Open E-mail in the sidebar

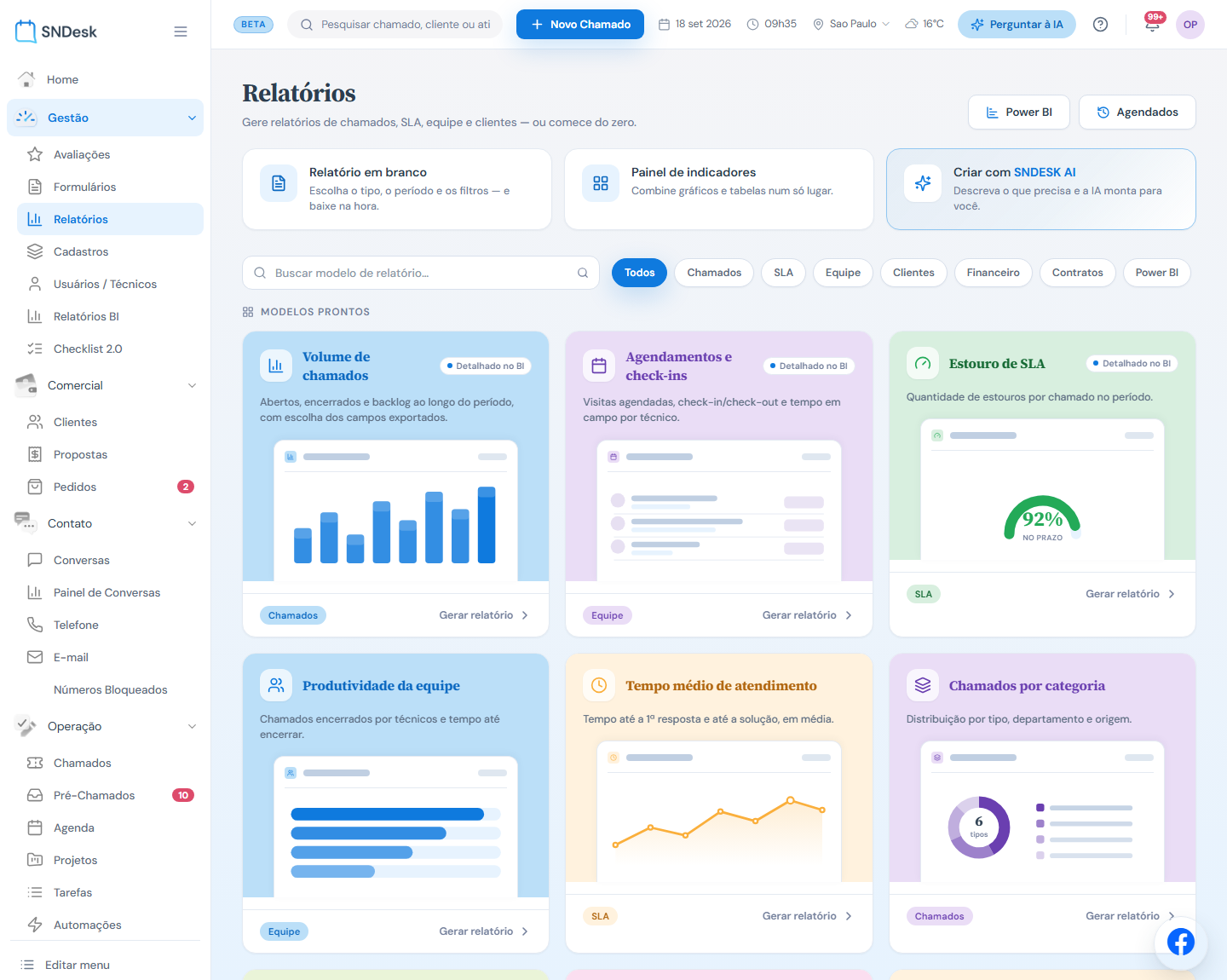click(x=110, y=657)
